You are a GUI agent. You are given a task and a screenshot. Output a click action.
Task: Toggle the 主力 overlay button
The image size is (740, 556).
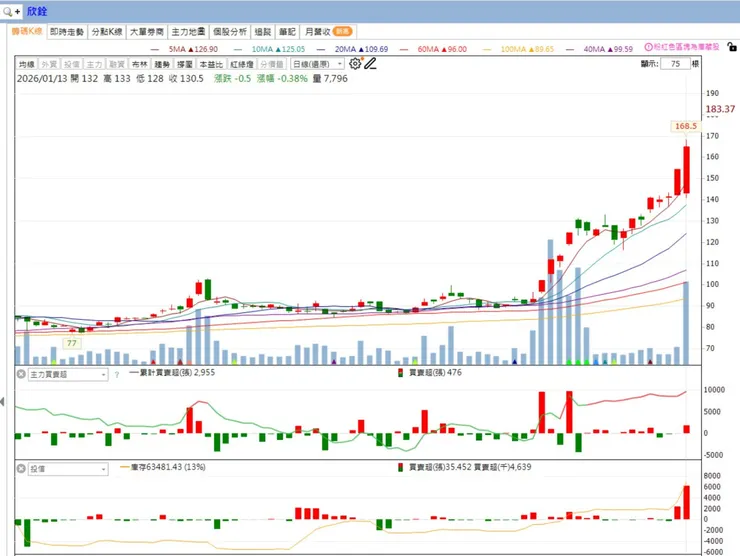pyautogui.click(x=94, y=64)
